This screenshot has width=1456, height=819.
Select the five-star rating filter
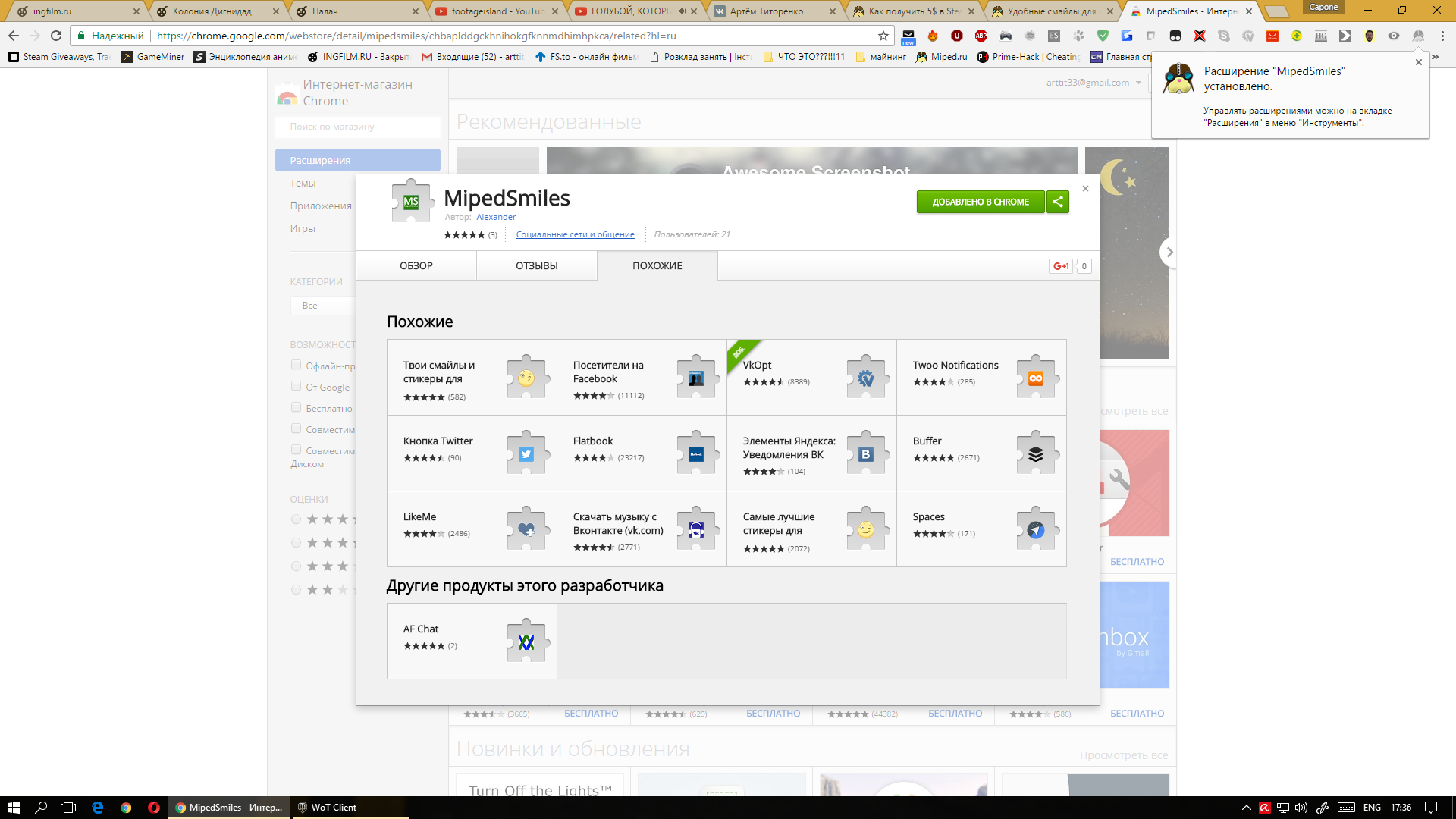pyautogui.click(x=297, y=519)
